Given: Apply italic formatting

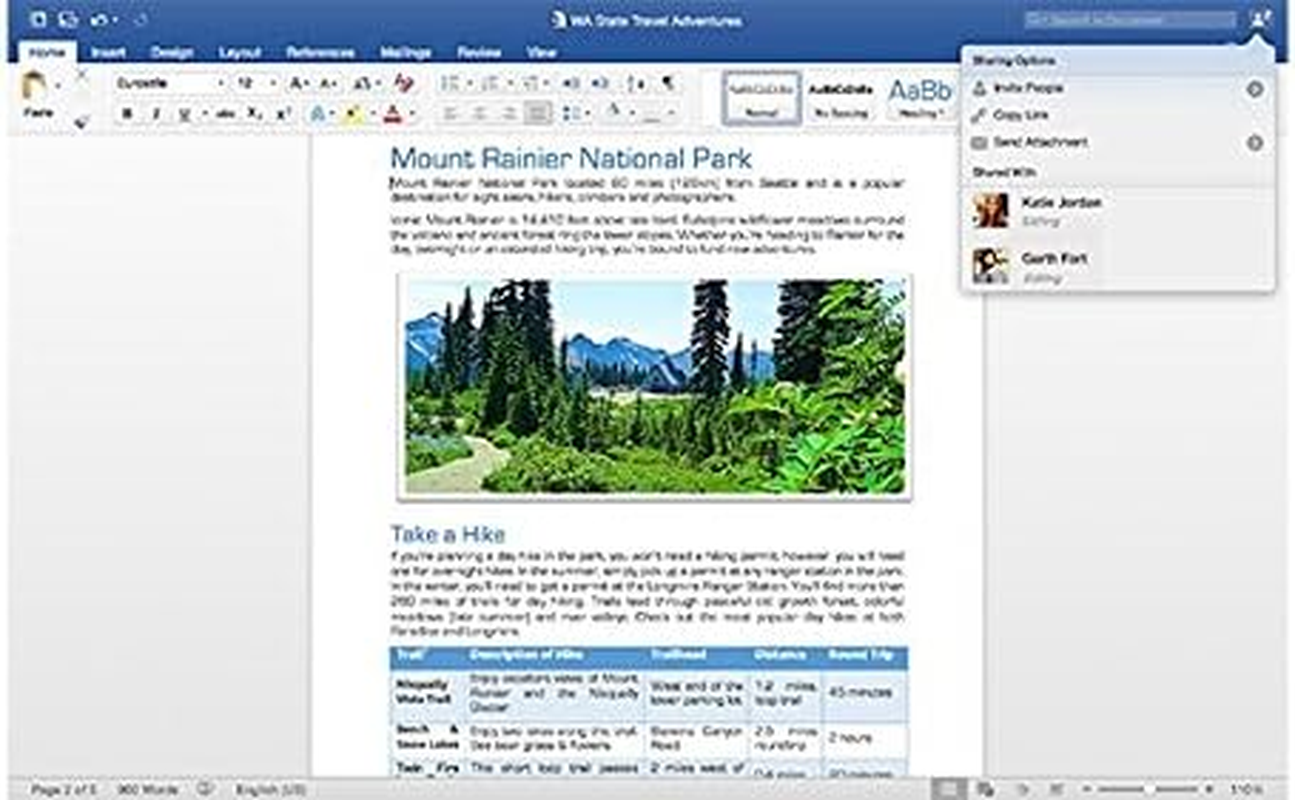Looking at the screenshot, I should click(x=156, y=113).
